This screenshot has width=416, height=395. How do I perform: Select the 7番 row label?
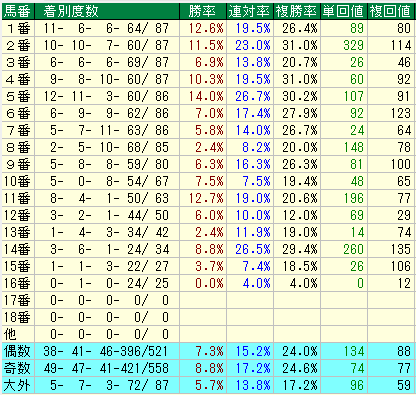coord(17,130)
